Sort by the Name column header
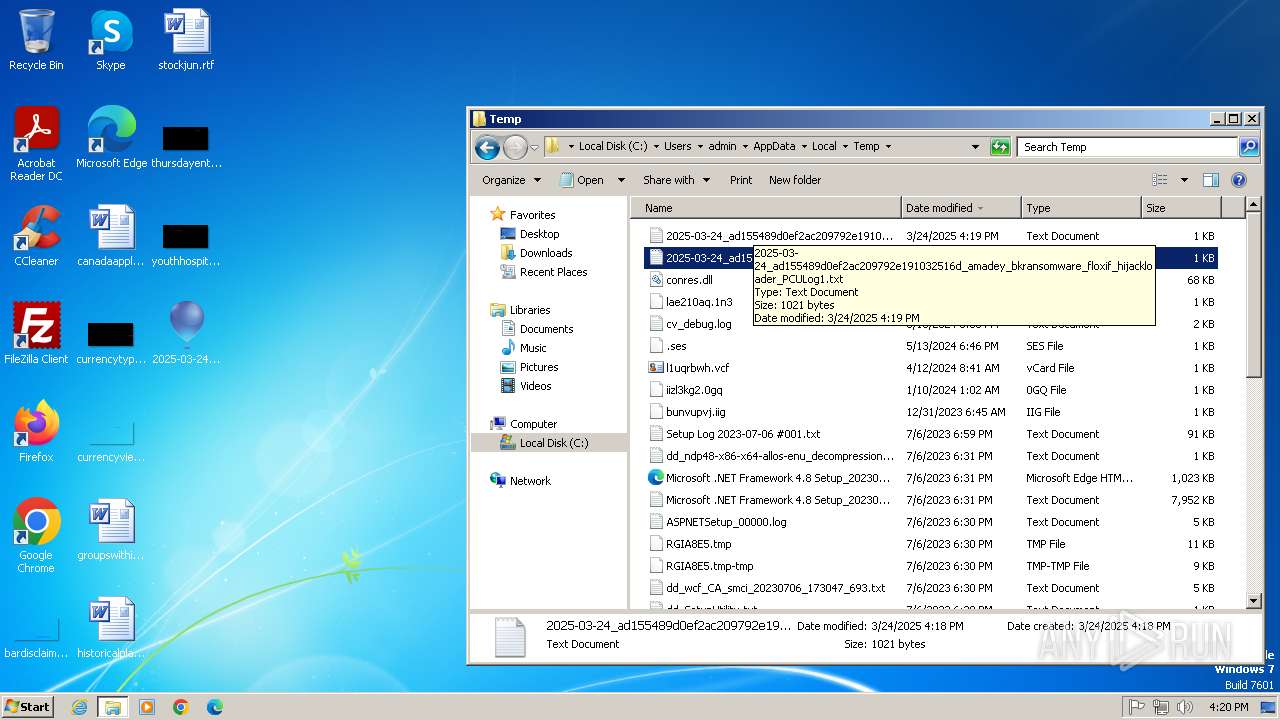The width and height of the screenshot is (1280, 720). click(765, 208)
